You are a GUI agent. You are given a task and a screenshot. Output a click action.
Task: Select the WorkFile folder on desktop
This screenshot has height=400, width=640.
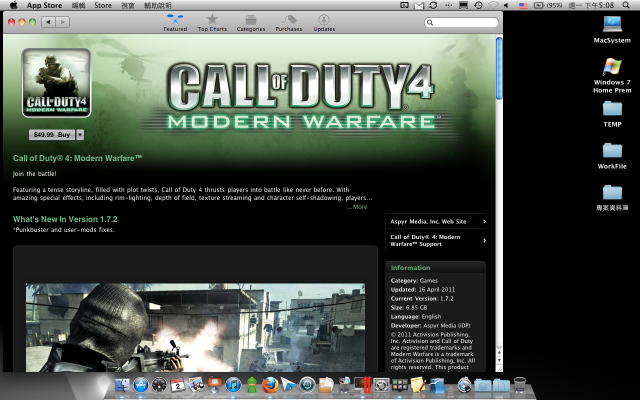(612, 156)
